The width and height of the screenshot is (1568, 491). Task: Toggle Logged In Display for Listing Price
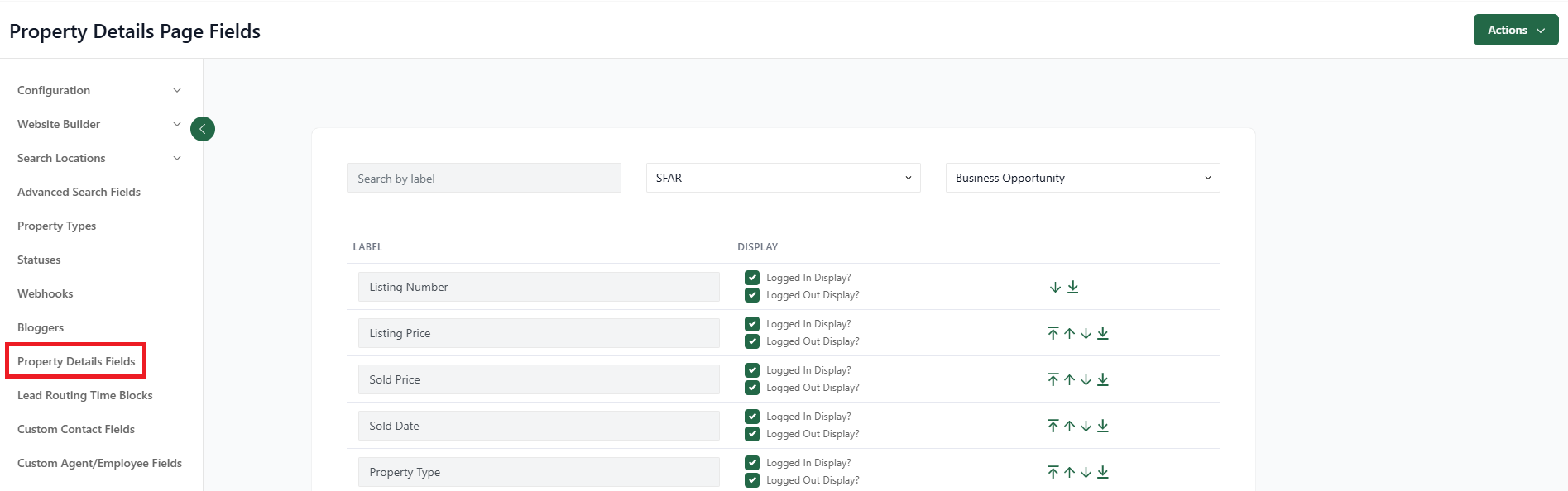[x=752, y=324]
